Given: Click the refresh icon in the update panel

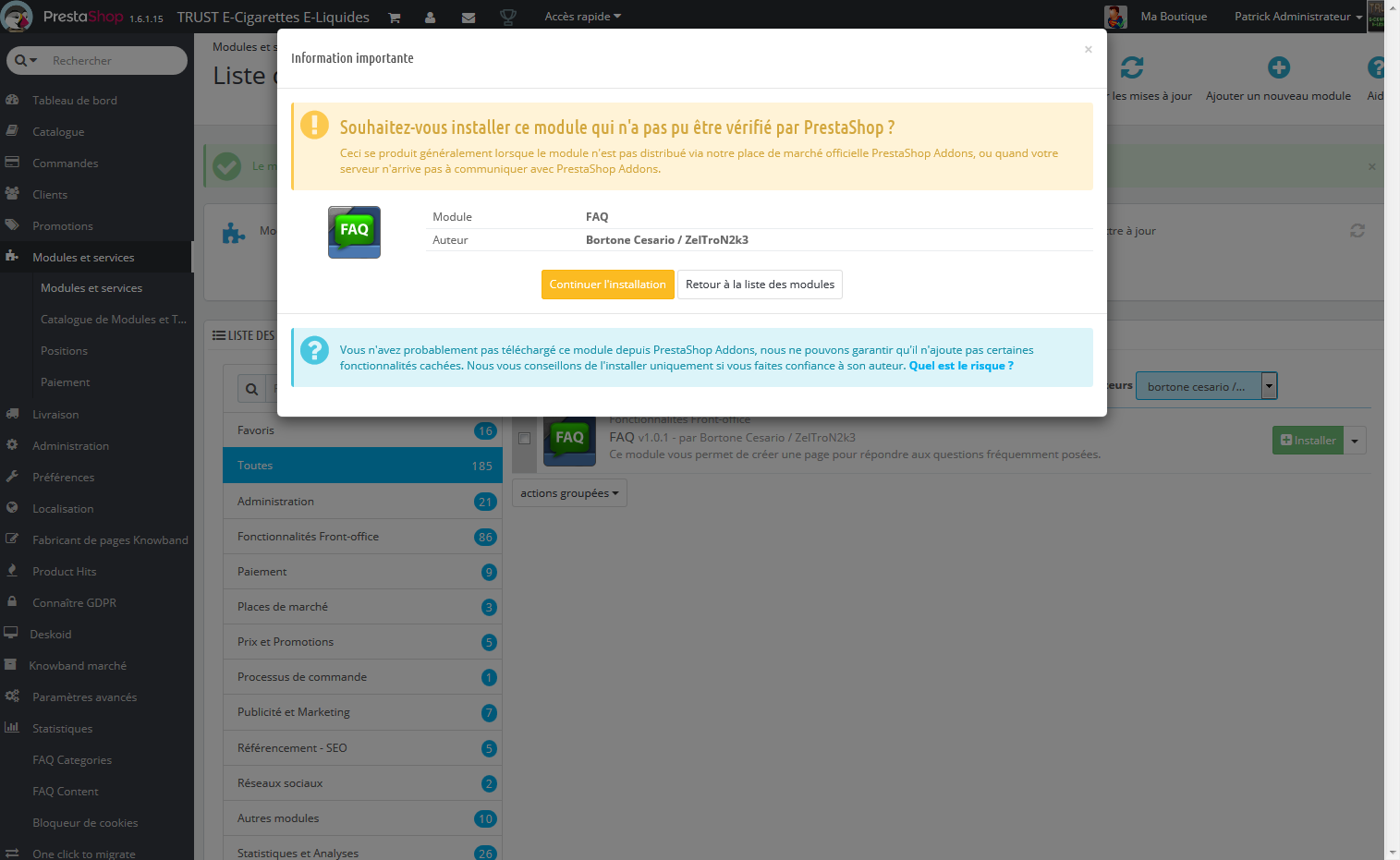Looking at the screenshot, I should click(1357, 231).
